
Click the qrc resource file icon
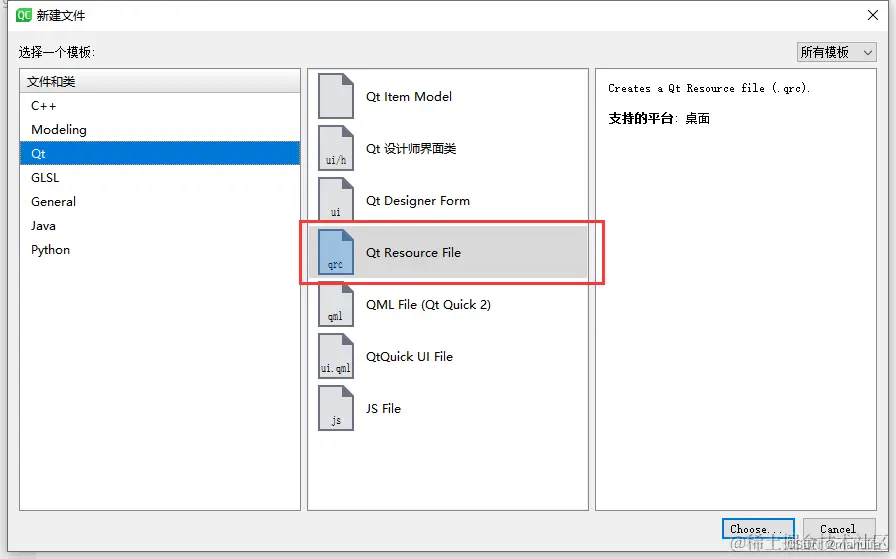coord(335,252)
